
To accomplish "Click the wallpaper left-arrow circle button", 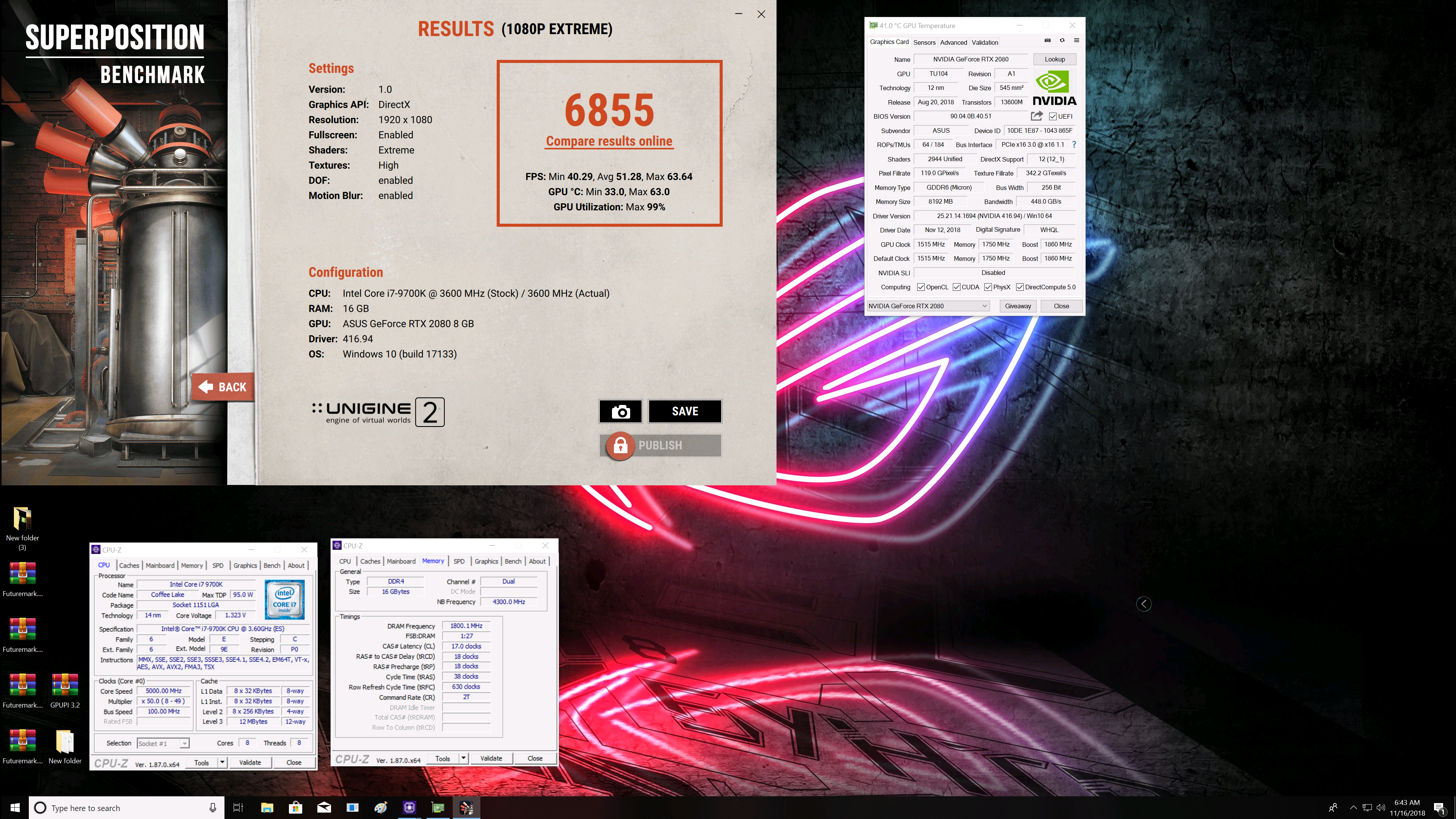I will tap(1144, 604).
